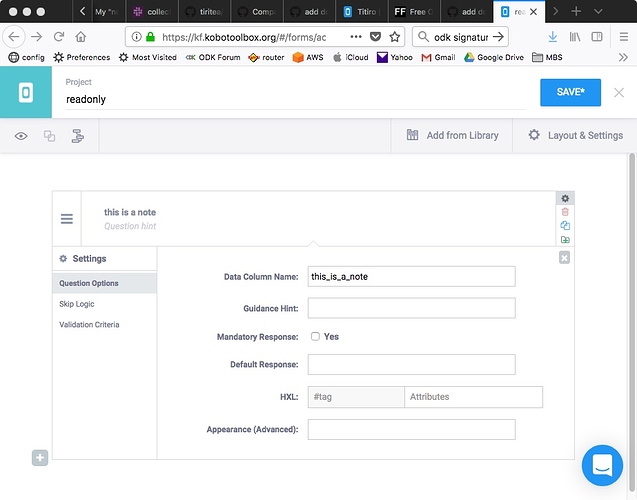Add a new question with plus button

click(x=40, y=458)
